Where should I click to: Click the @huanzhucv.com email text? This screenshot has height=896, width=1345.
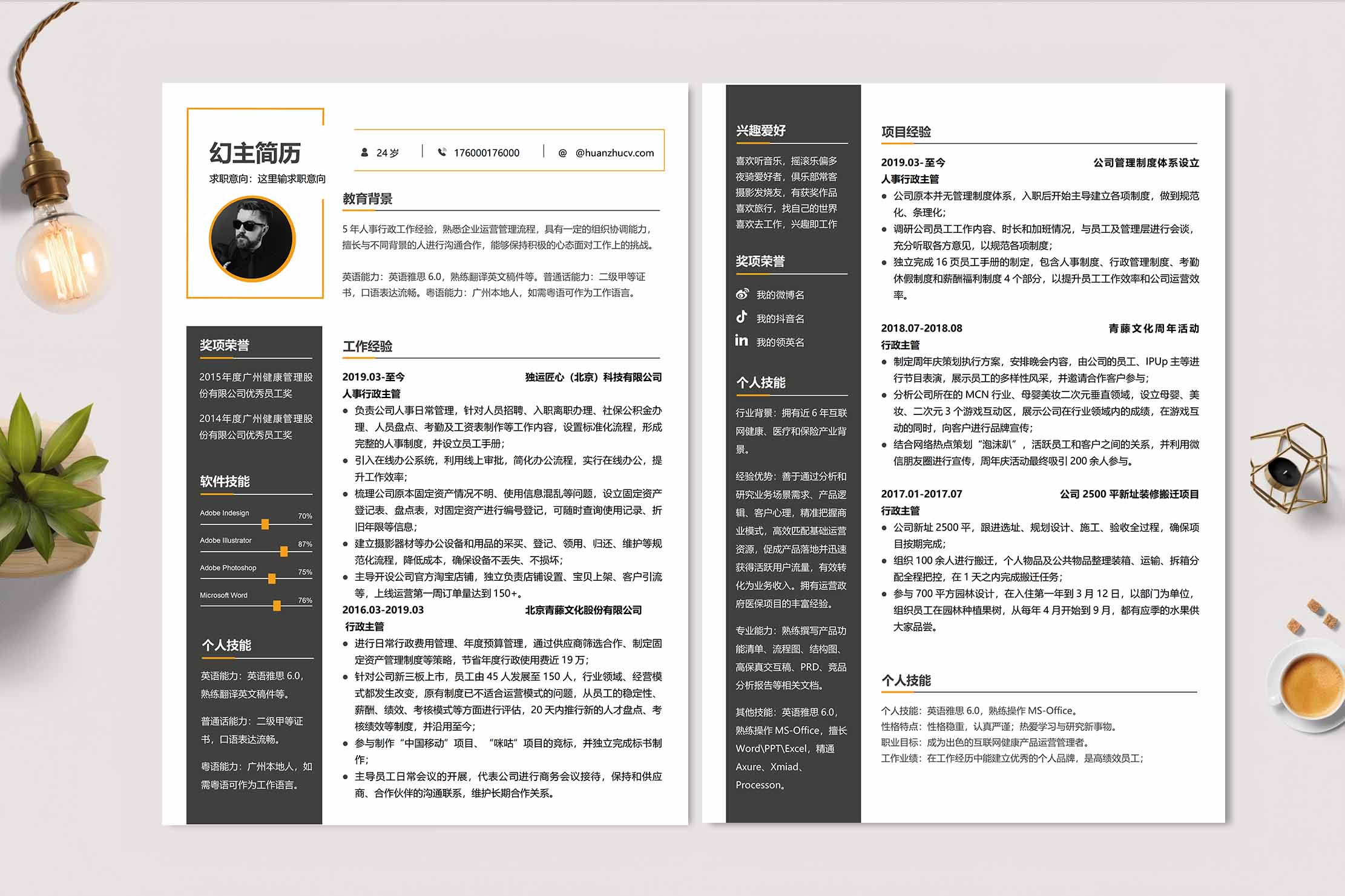click(x=614, y=153)
